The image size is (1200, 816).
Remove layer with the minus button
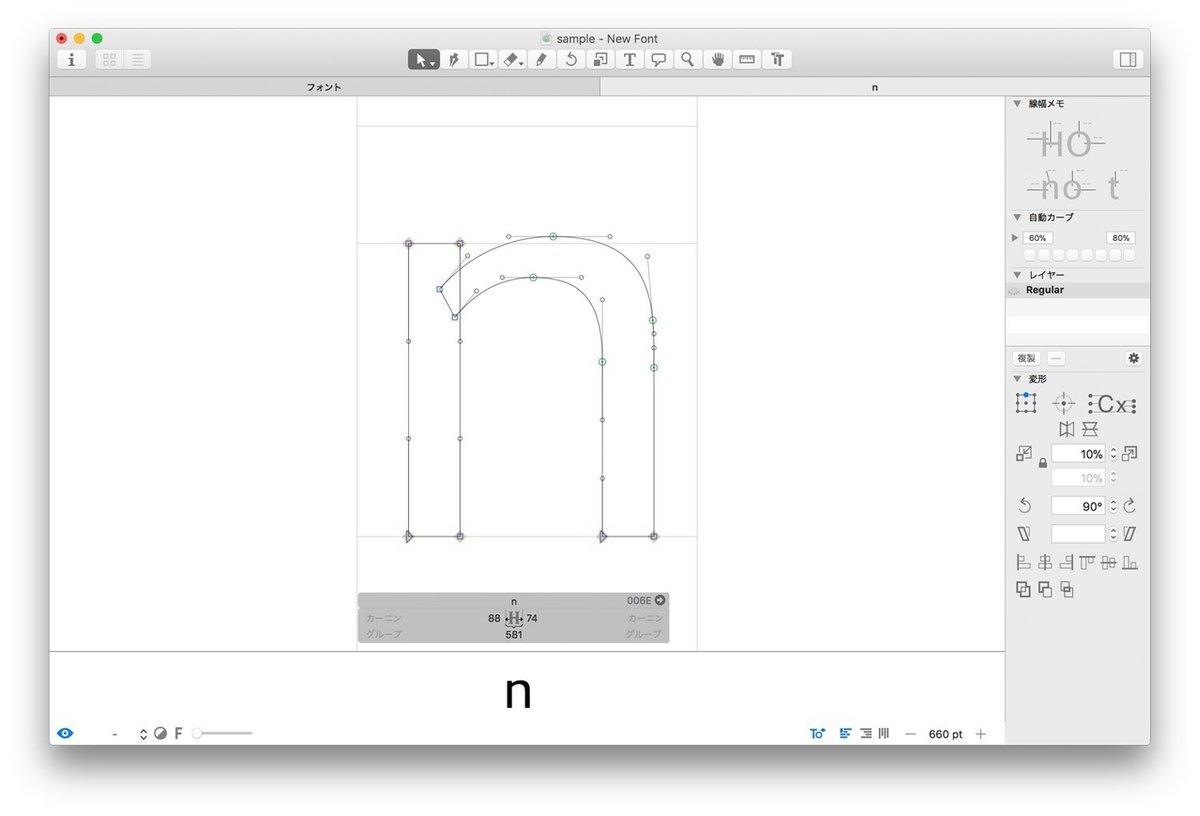1056,358
